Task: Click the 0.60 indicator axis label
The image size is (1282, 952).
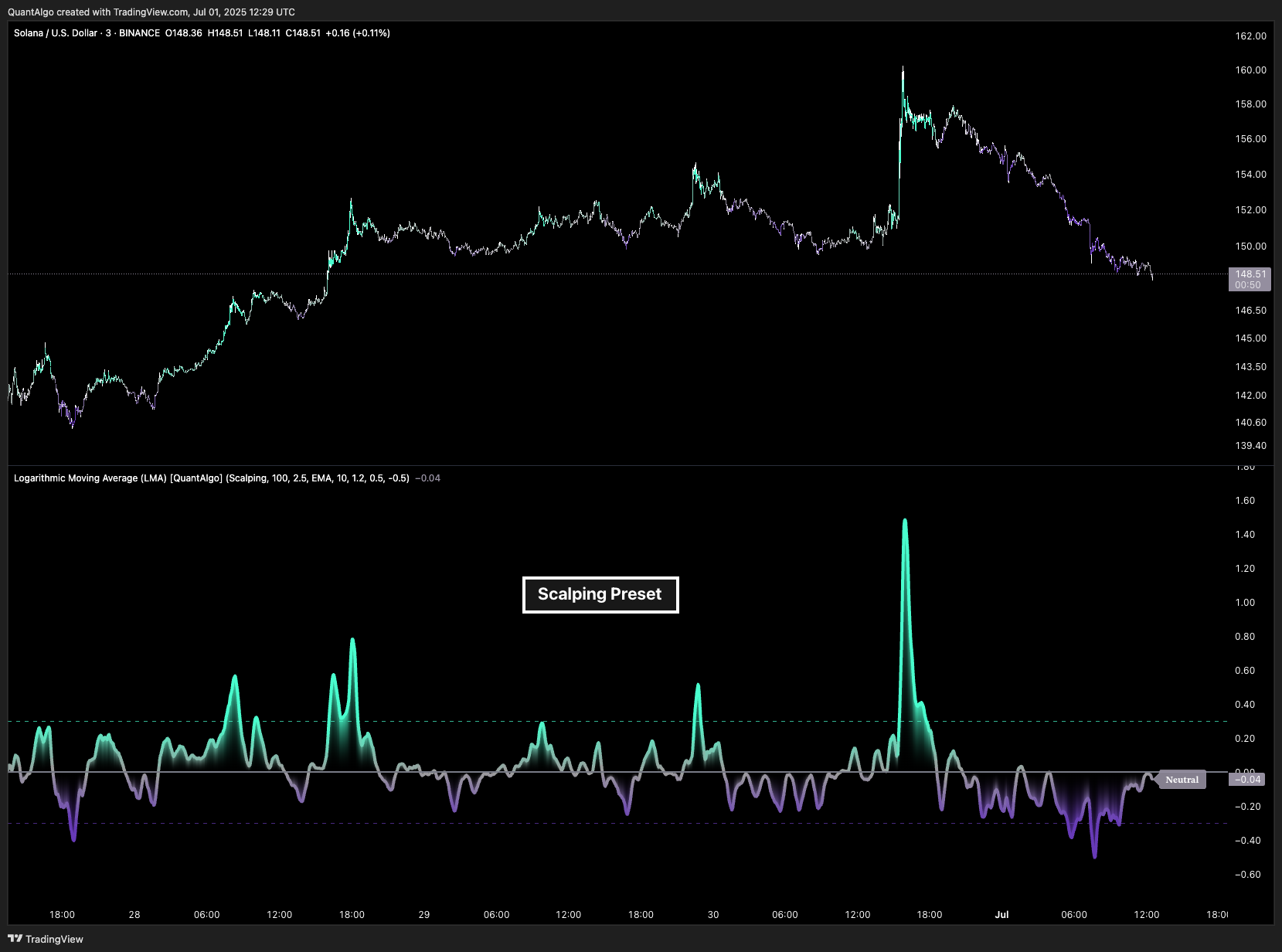Action: point(1245,671)
